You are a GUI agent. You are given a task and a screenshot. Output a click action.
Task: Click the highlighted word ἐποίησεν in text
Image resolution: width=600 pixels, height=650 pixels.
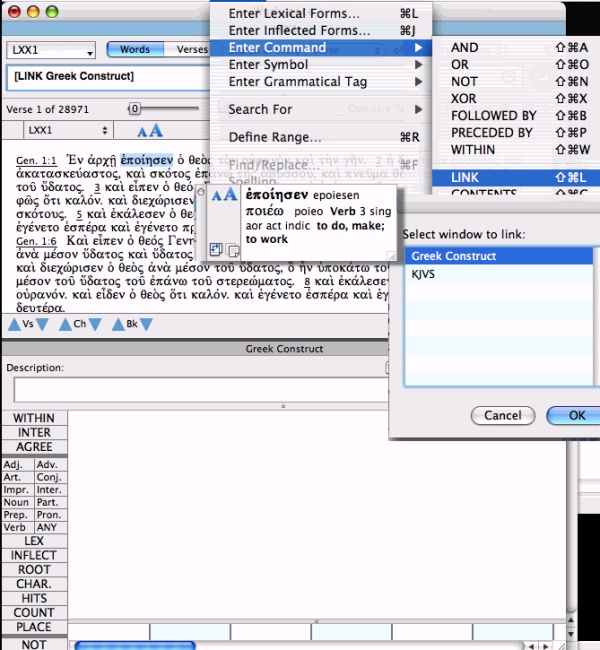[x=147, y=160]
